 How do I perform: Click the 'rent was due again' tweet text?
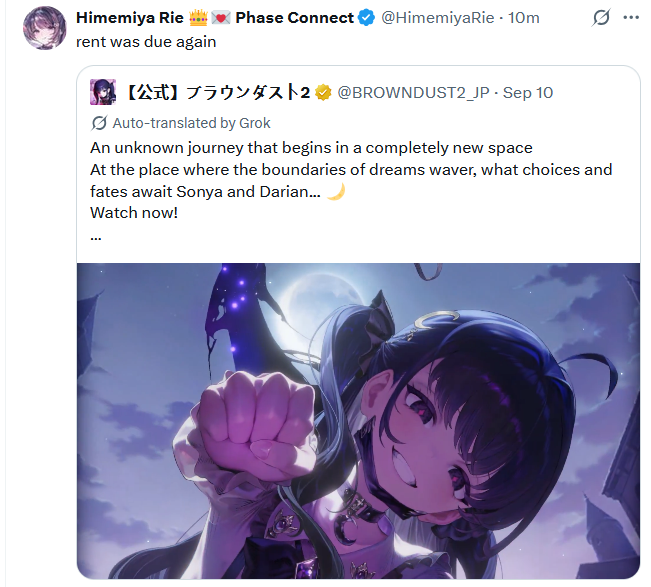click(x=146, y=42)
